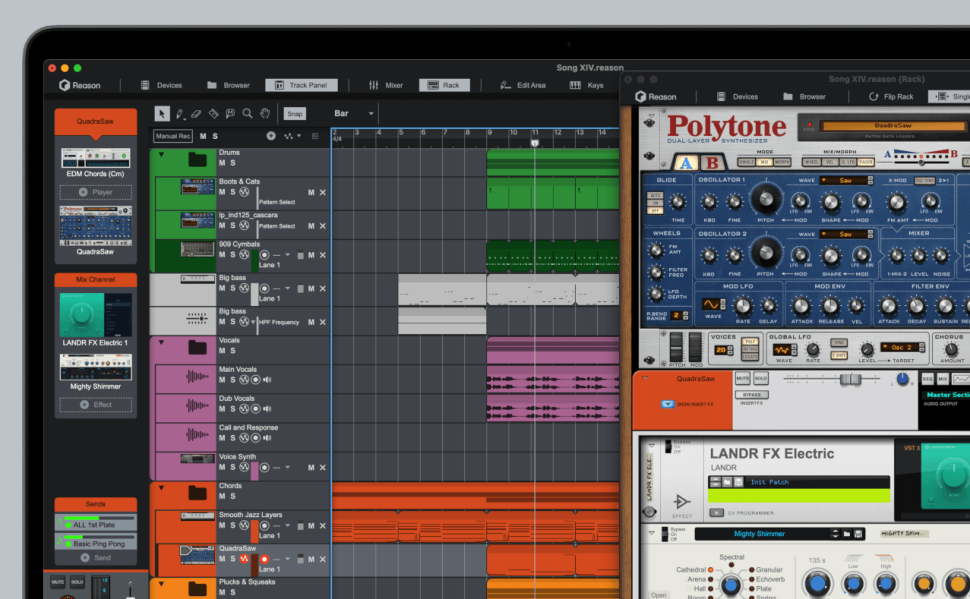The width and height of the screenshot is (970, 599).
Task: Toggle the Snap button
Action: 294,114
